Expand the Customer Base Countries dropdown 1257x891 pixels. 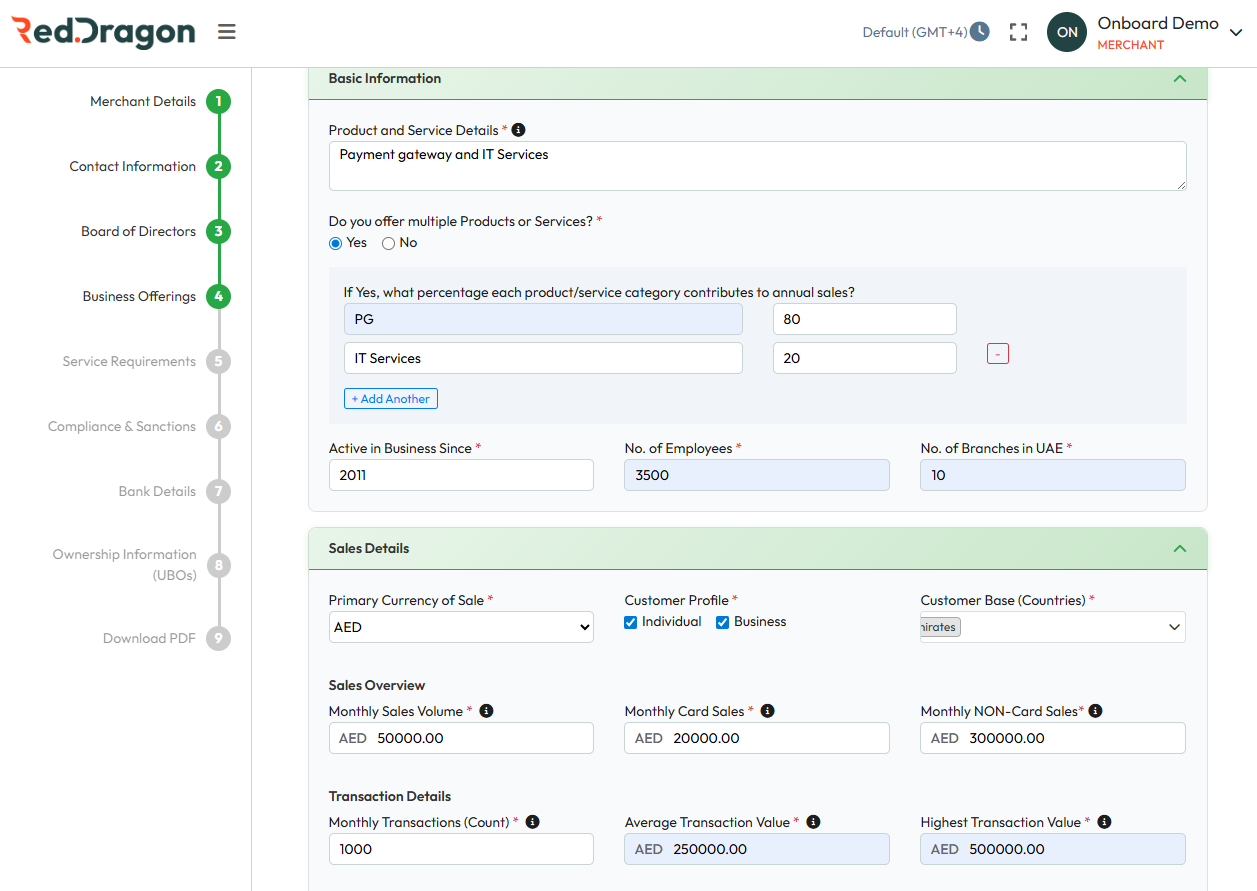(1173, 627)
